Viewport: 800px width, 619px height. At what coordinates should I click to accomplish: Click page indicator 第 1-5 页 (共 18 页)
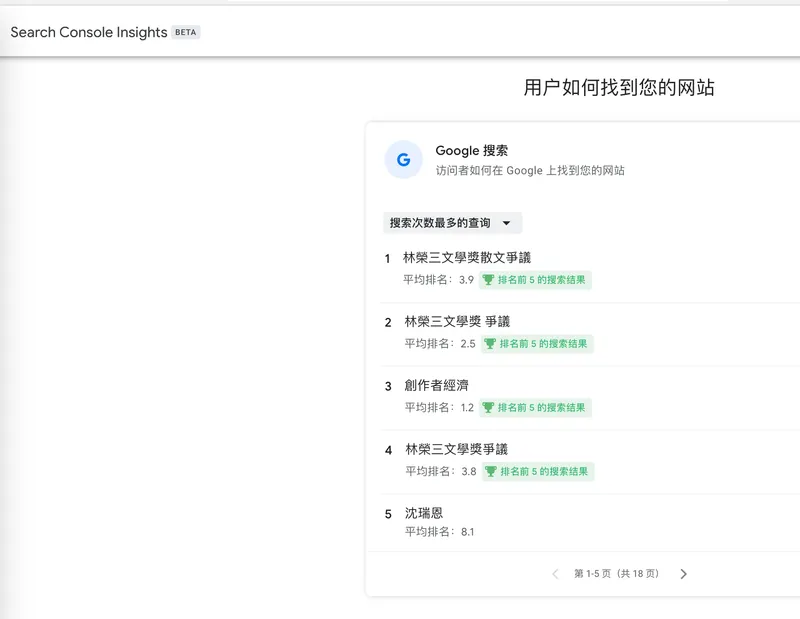tap(616, 574)
